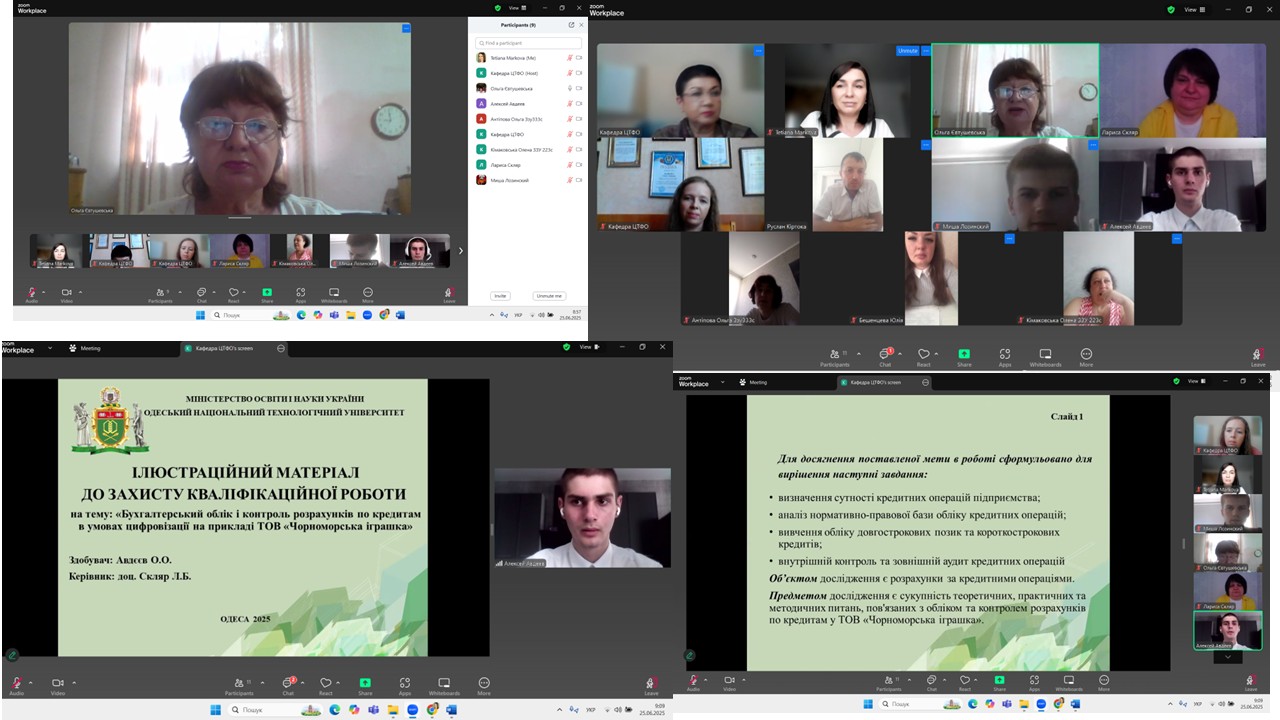Screen dimensions: 1280x720
Task: Click Share in the title slide Zoom window
Action: coord(365,685)
